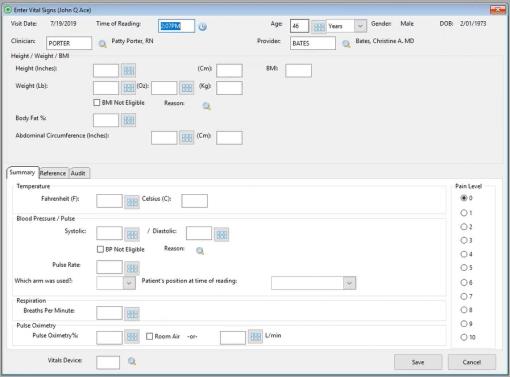Enable the Room Air checkbox
The height and width of the screenshot is (377, 510).
pos(150,336)
